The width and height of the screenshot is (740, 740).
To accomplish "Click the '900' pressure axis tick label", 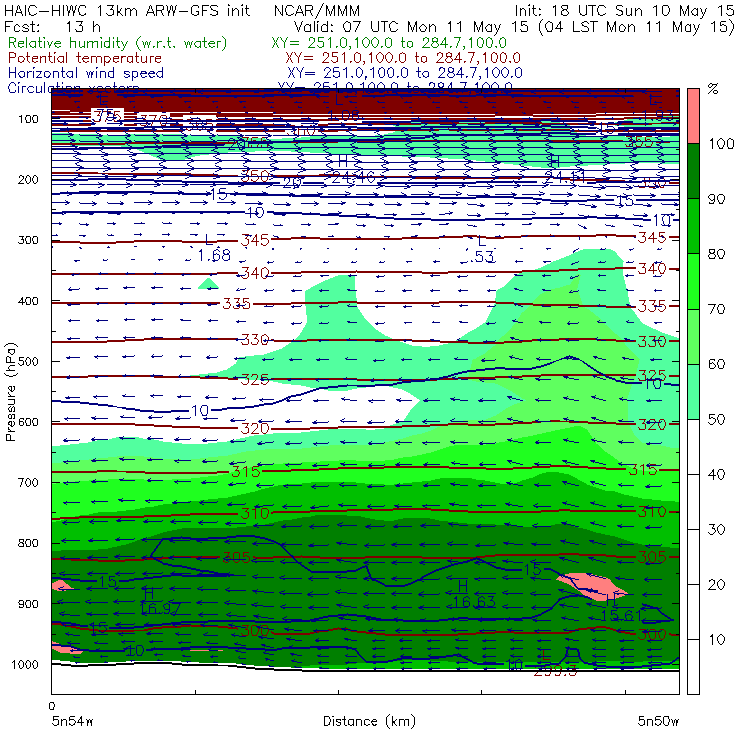I will [x=28, y=604].
